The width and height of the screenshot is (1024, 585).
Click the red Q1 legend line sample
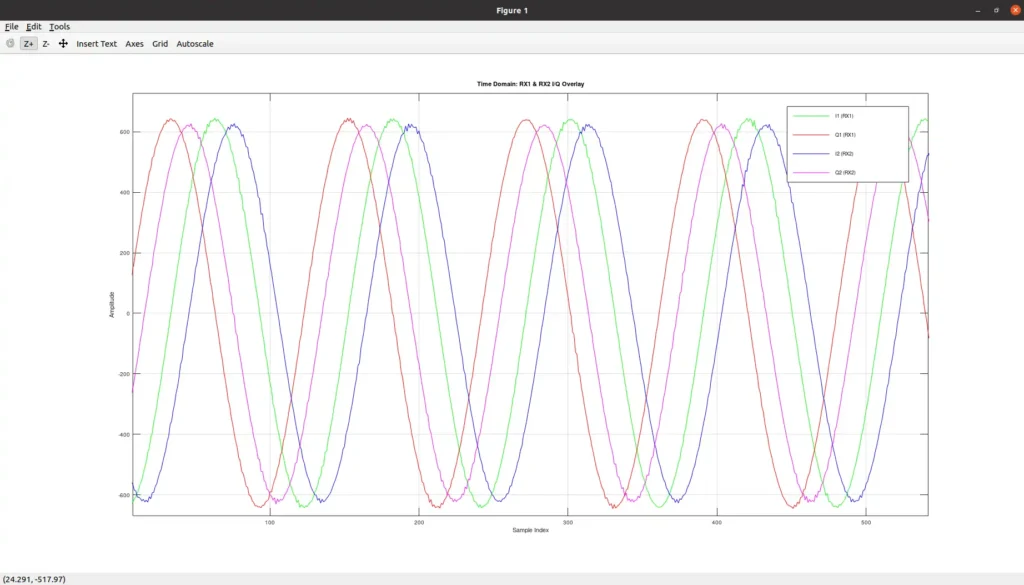(810, 134)
